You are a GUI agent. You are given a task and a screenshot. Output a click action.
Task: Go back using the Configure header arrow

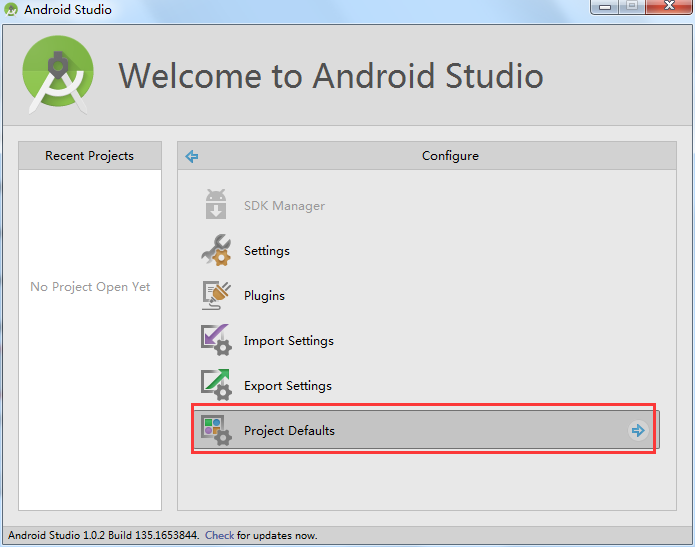[x=192, y=156]
